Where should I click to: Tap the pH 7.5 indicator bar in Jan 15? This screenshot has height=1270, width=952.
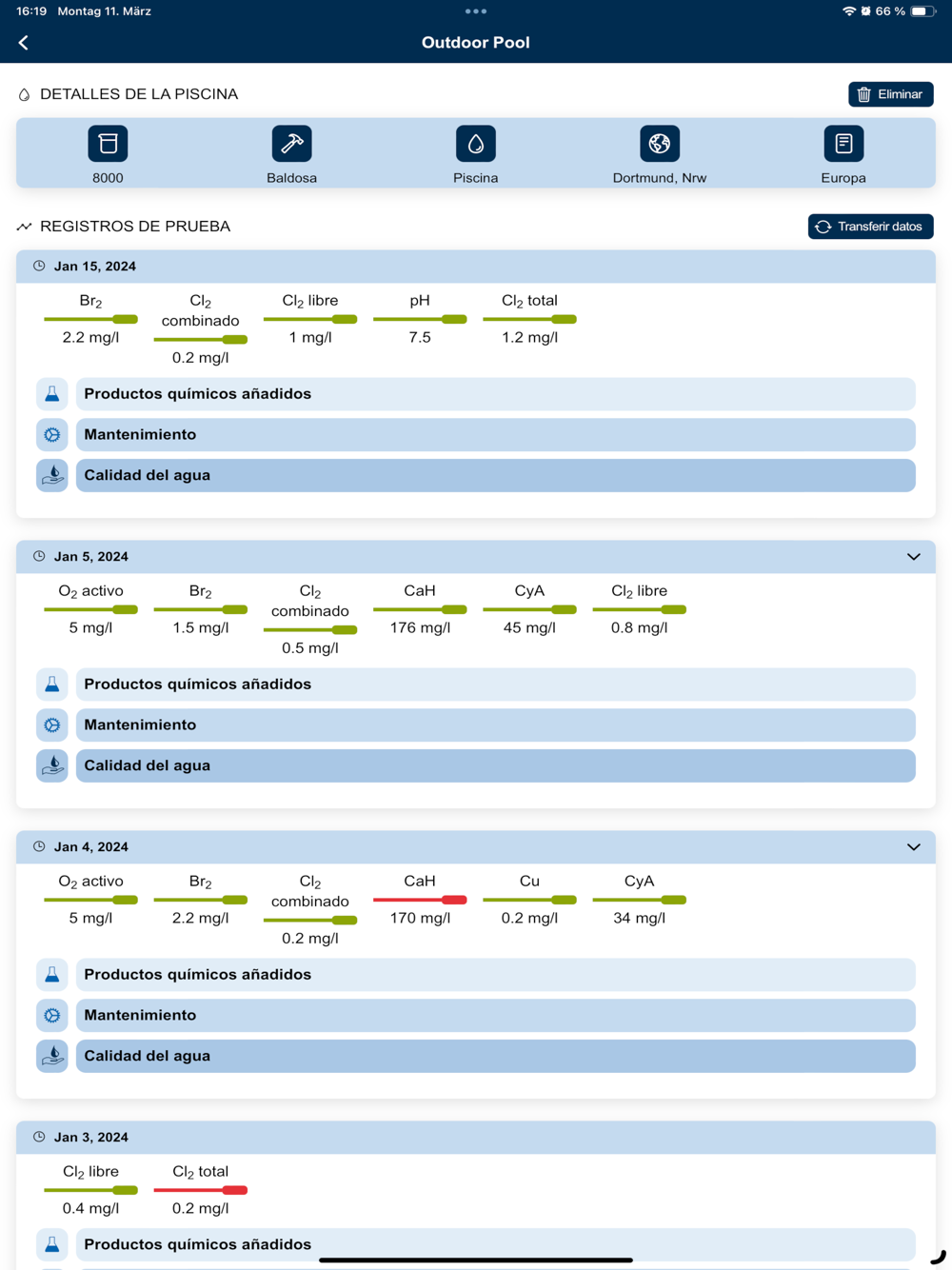(420, 319)
